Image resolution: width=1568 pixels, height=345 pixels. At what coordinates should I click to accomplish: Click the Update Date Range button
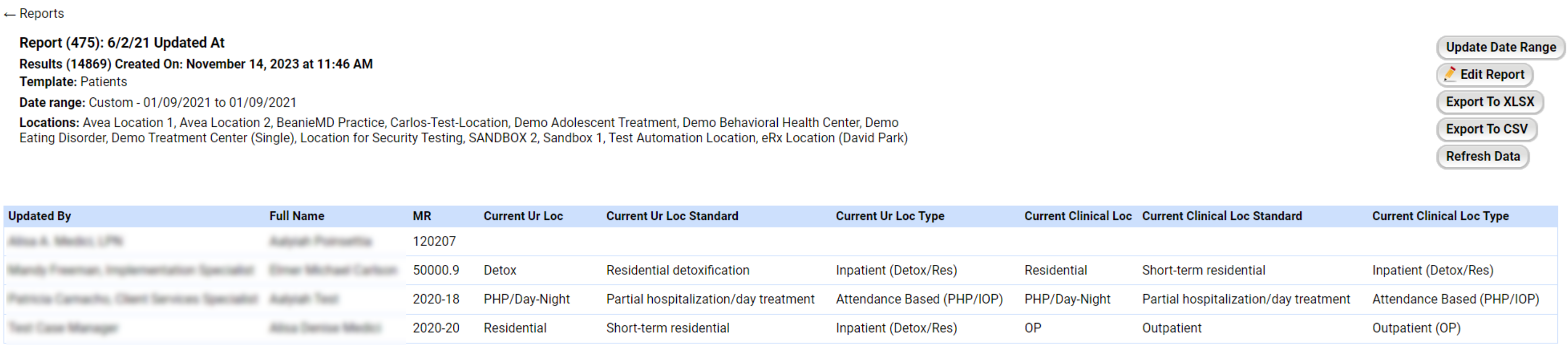(x=1501, y=47)
